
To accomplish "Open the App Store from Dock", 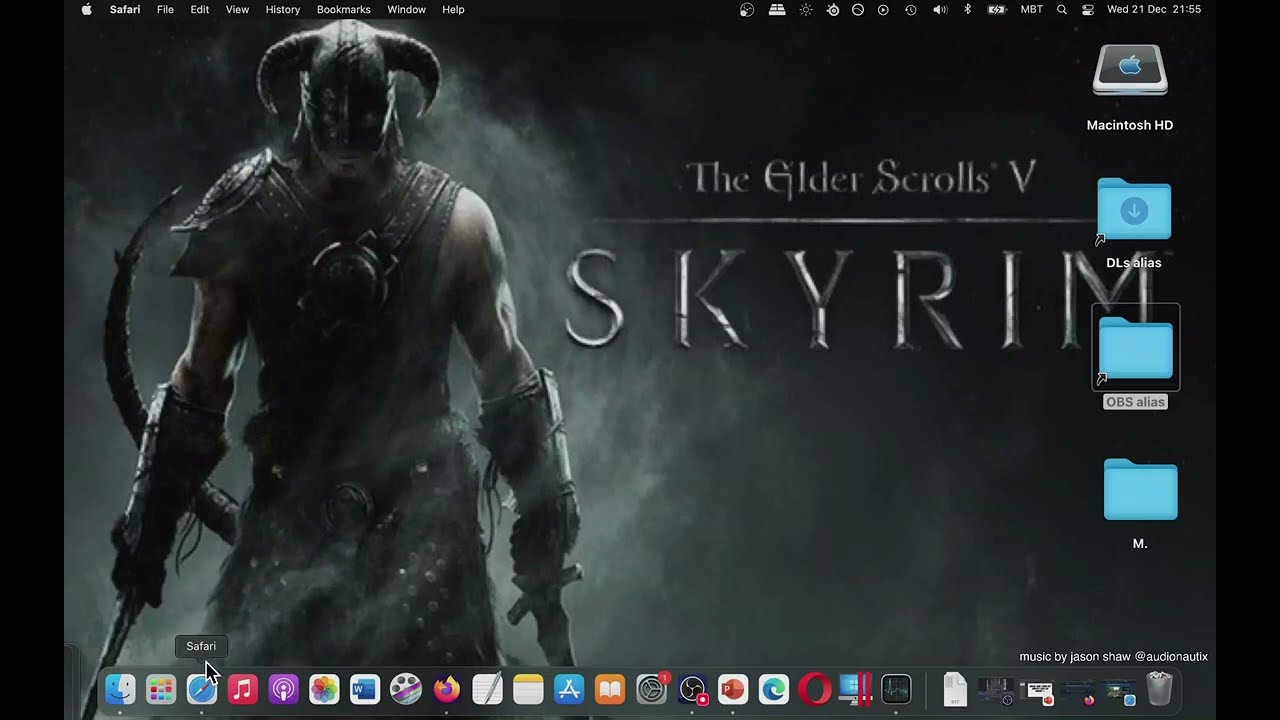I will click(569, 689).
